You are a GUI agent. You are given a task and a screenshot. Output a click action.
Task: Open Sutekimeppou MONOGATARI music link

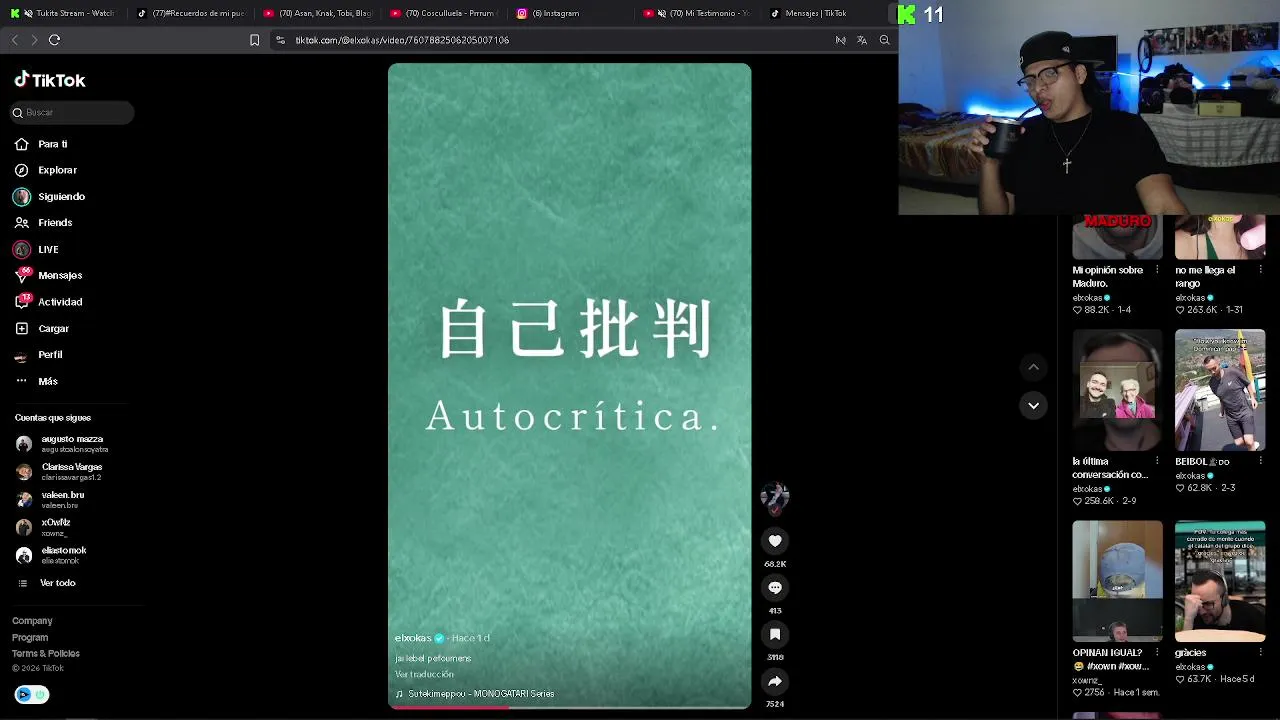[x=475, y=694]
